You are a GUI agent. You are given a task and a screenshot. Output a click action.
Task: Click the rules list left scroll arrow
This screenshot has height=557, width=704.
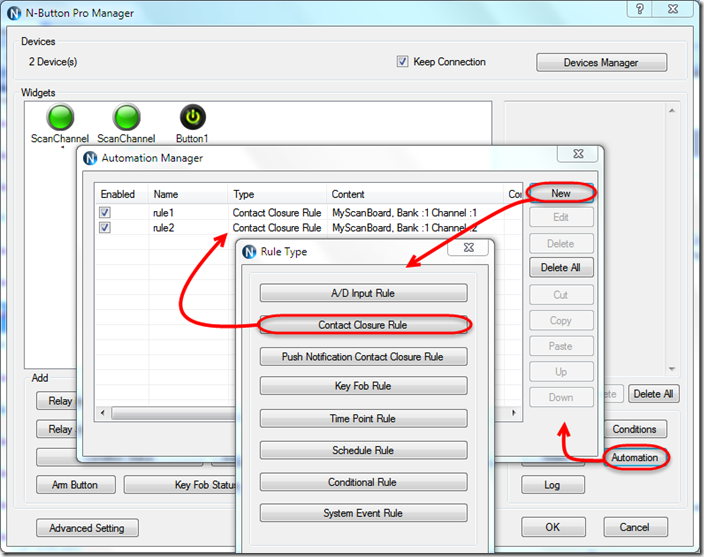pyautogui.click(x=103, y=413)
